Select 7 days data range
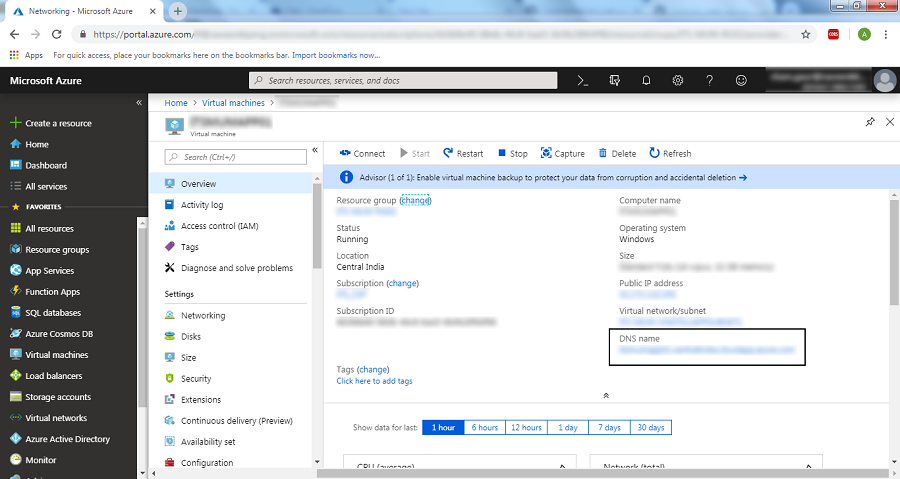 610,427
